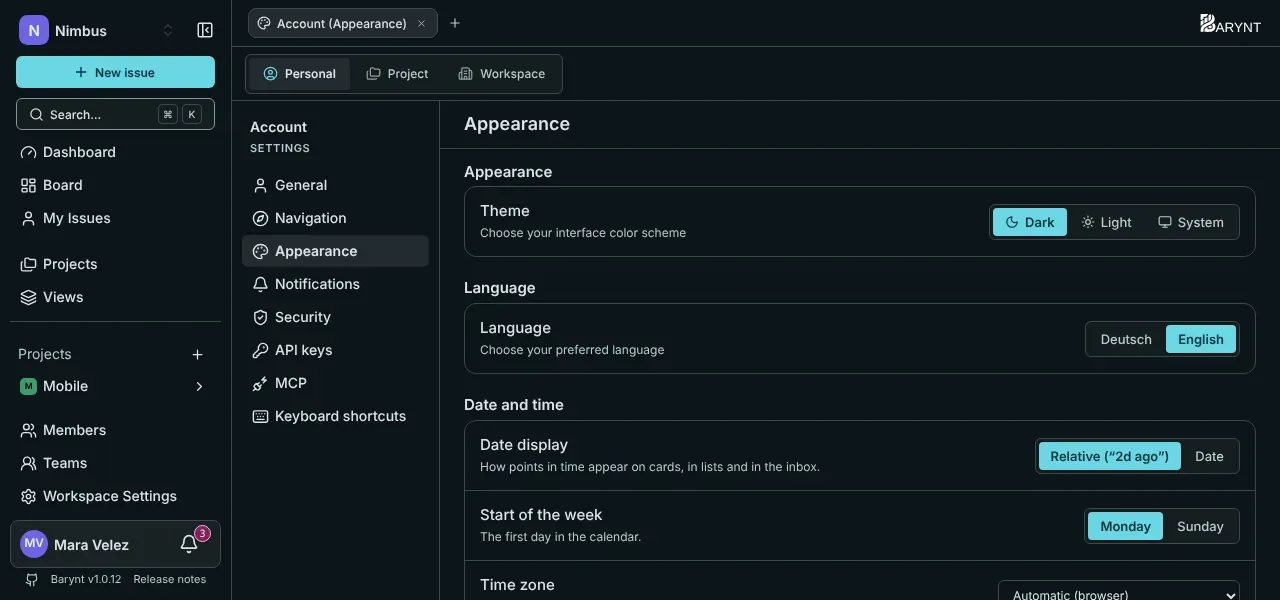This screenshot has height=600, width=1280.
Task: Open Notifications settings
Action: tap(335, 284)
